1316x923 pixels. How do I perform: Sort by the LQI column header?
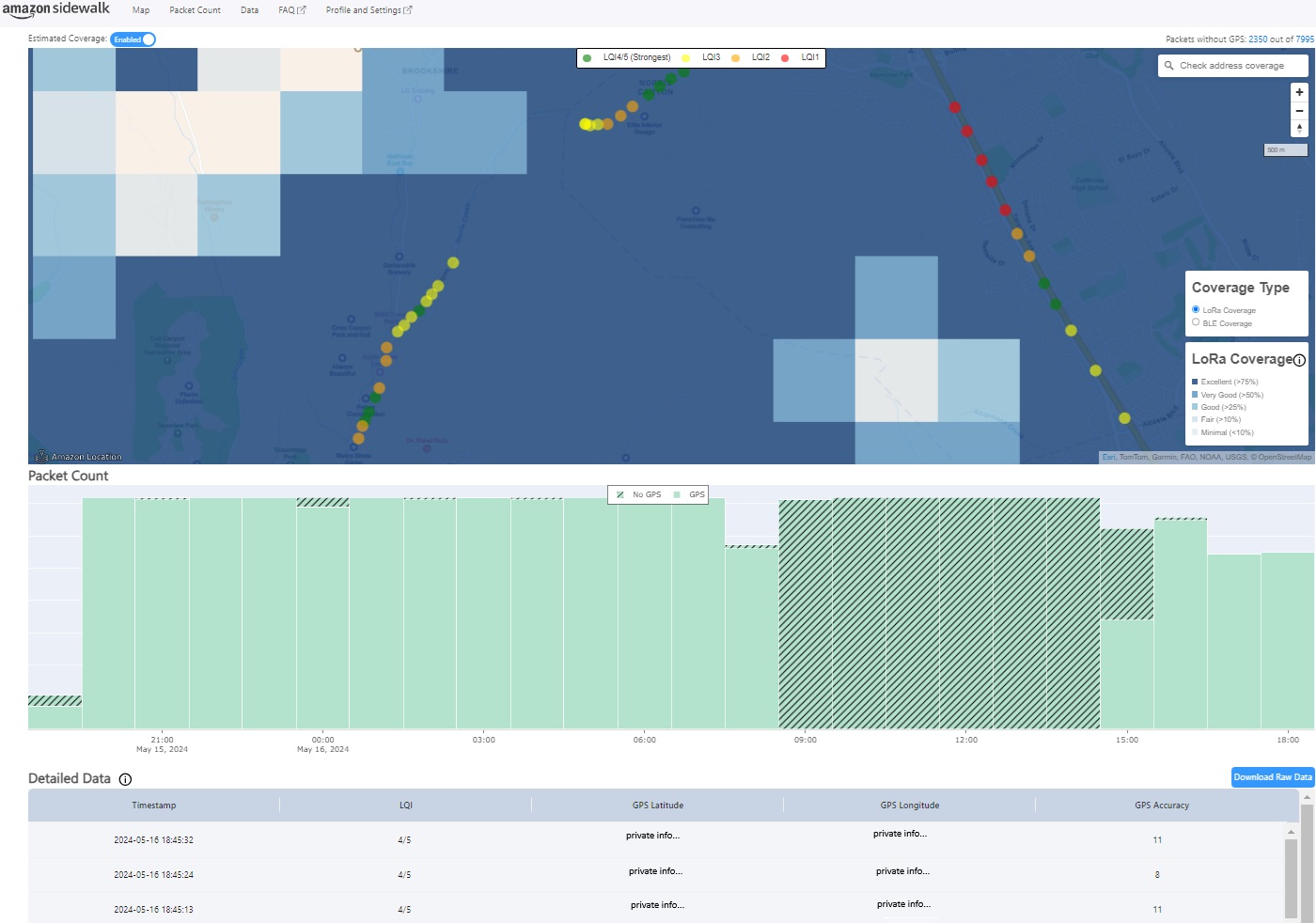point(406,806)
